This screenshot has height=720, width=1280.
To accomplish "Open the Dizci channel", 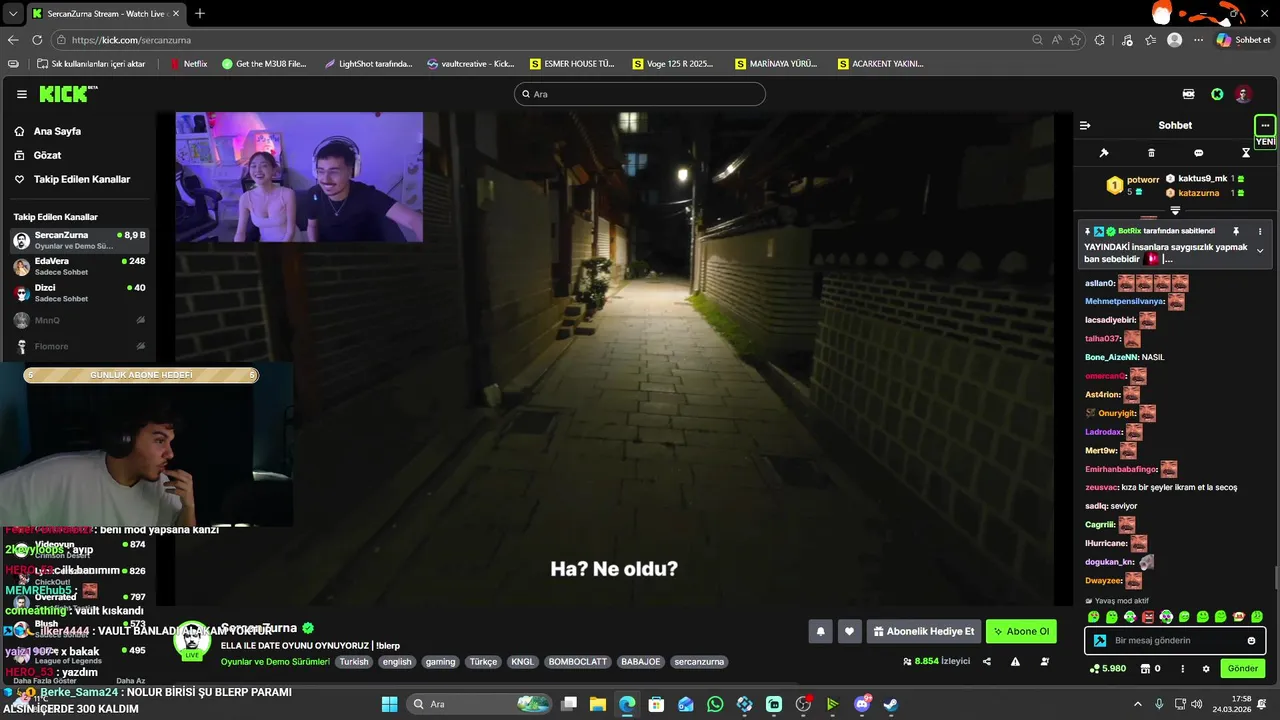I will (x=80, y=293).
